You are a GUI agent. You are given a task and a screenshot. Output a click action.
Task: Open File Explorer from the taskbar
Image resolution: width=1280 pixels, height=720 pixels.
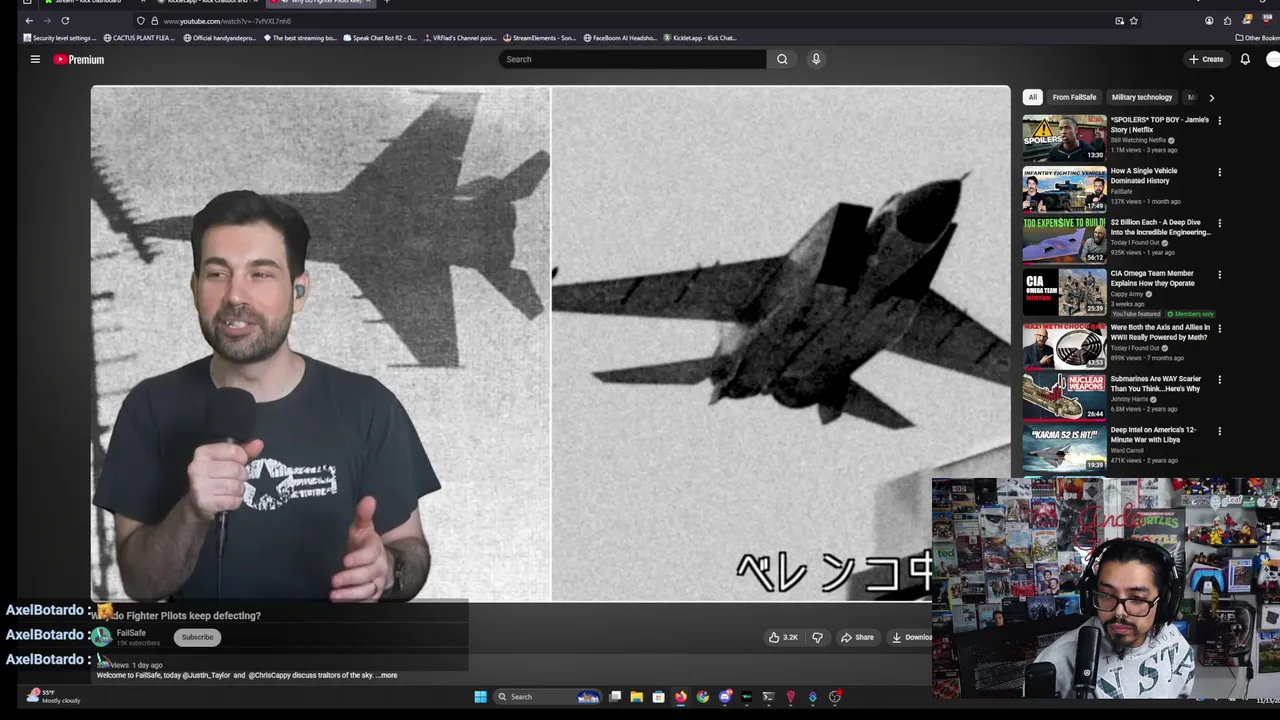pos(636,697)
